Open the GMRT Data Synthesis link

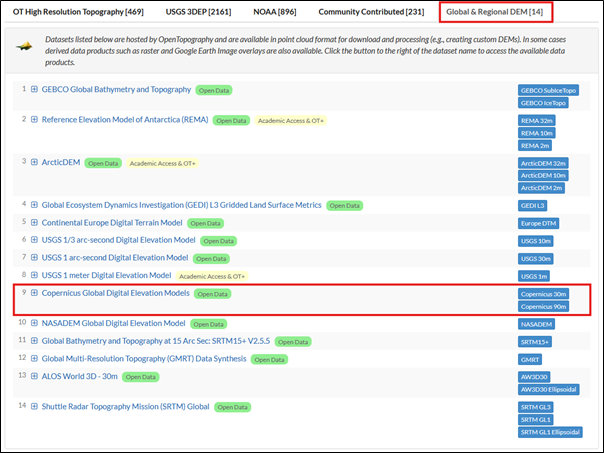[x=144, y=359]
